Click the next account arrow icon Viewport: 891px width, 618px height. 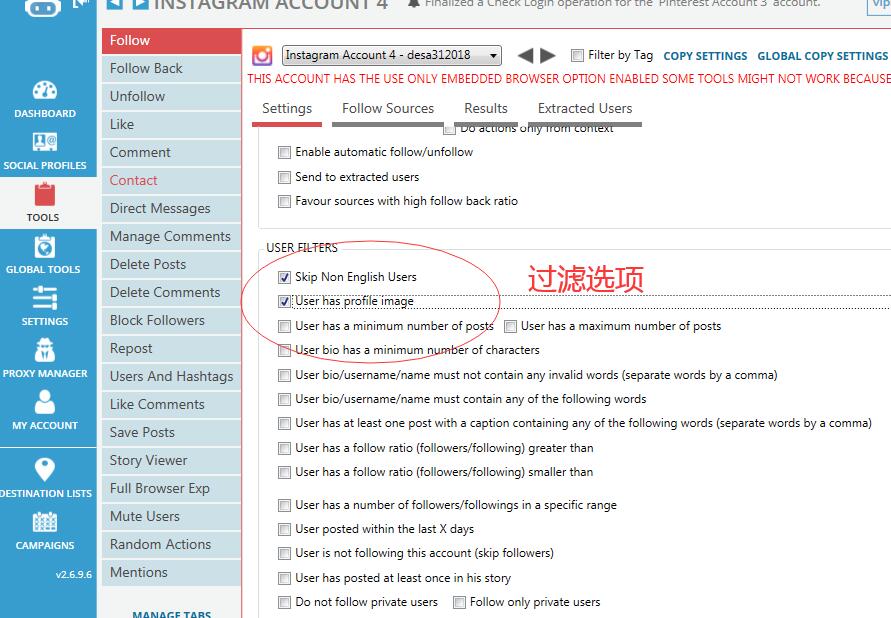point(547,56)
